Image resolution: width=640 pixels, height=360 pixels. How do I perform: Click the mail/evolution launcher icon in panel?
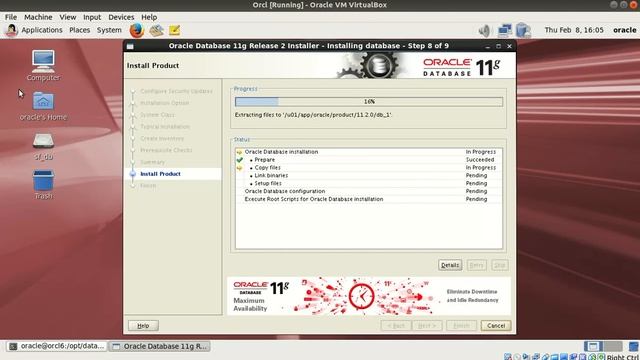pyautogui.click(x=156, y=30)
